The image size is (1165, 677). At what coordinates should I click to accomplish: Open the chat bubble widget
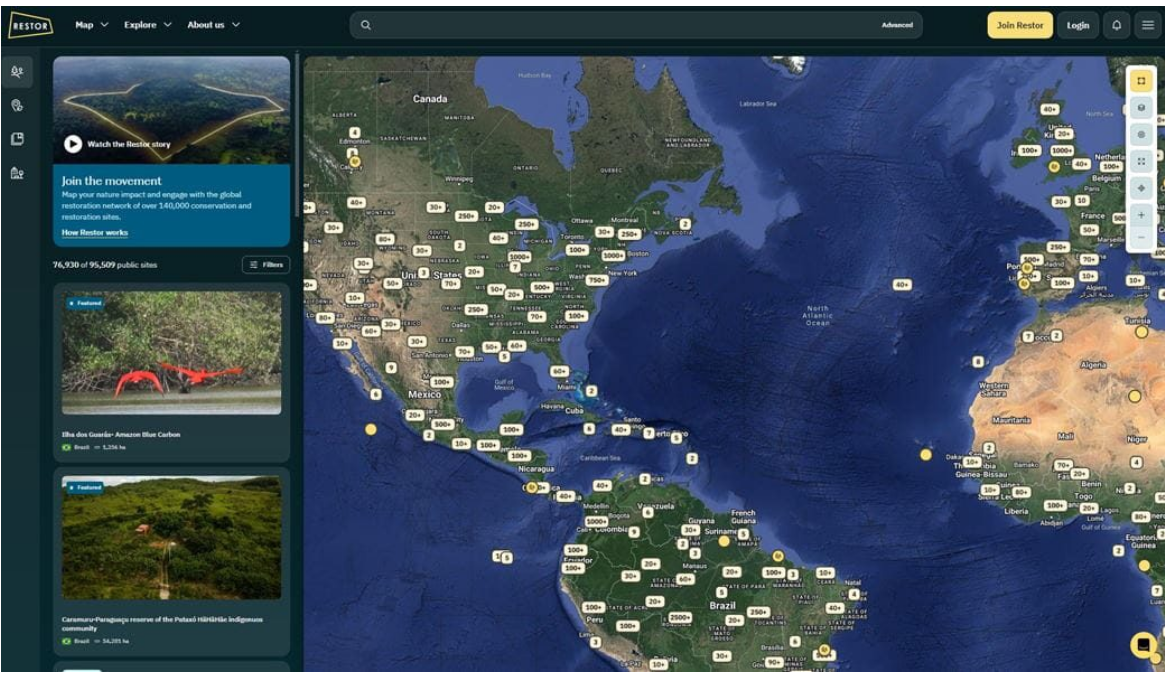coord(1142,645)
